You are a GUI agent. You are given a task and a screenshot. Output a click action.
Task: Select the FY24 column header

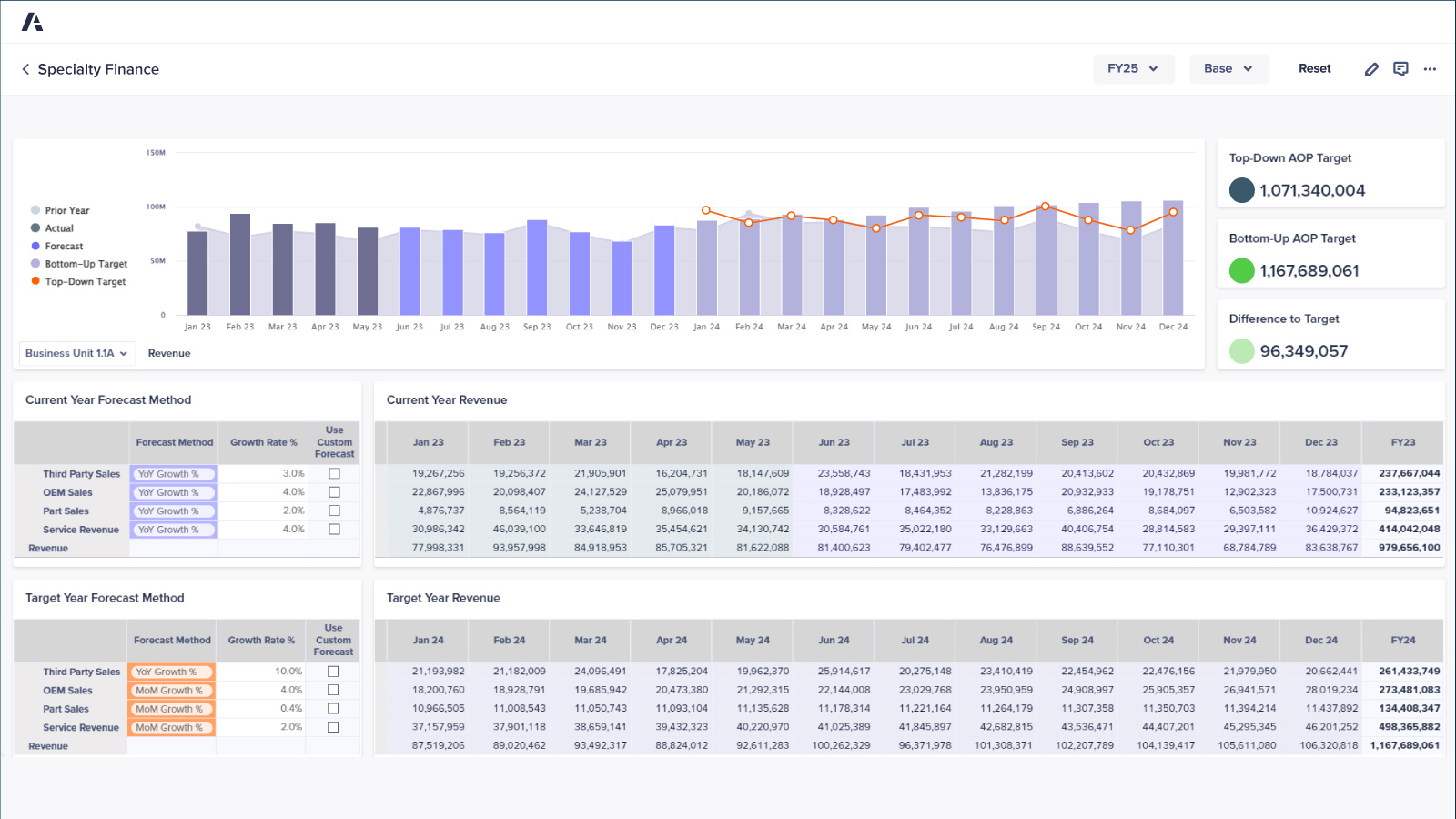coord(1402,641)
